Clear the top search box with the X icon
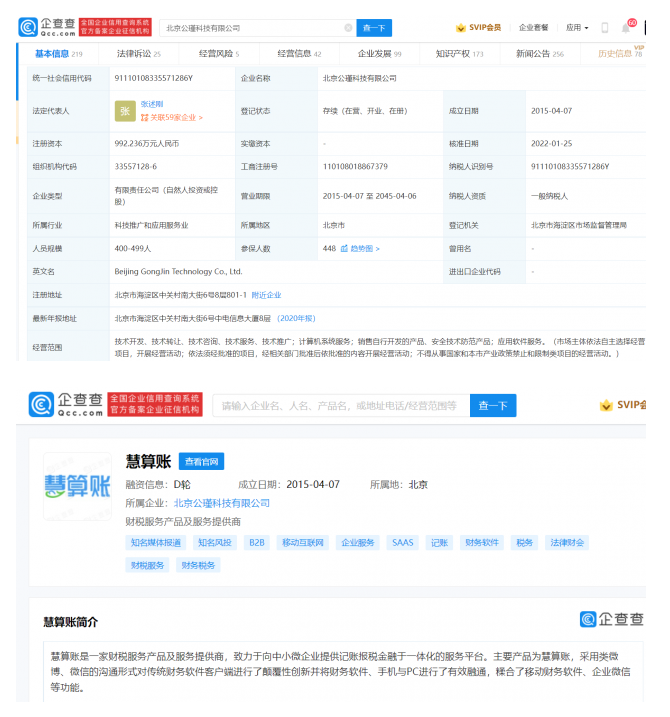 pyautogui.click(x=348, y=28)
